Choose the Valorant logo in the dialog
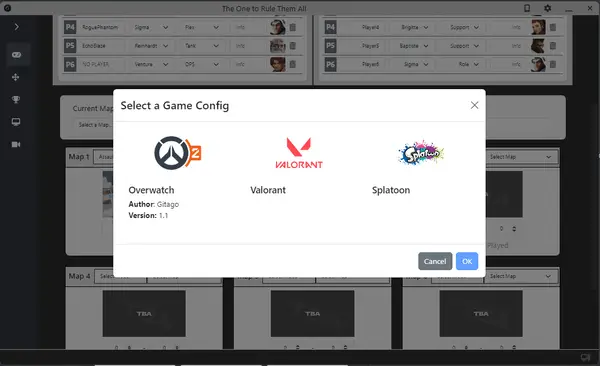Viewport: 600px width, 366px height. pyautogui.click(x=299, y=152)
